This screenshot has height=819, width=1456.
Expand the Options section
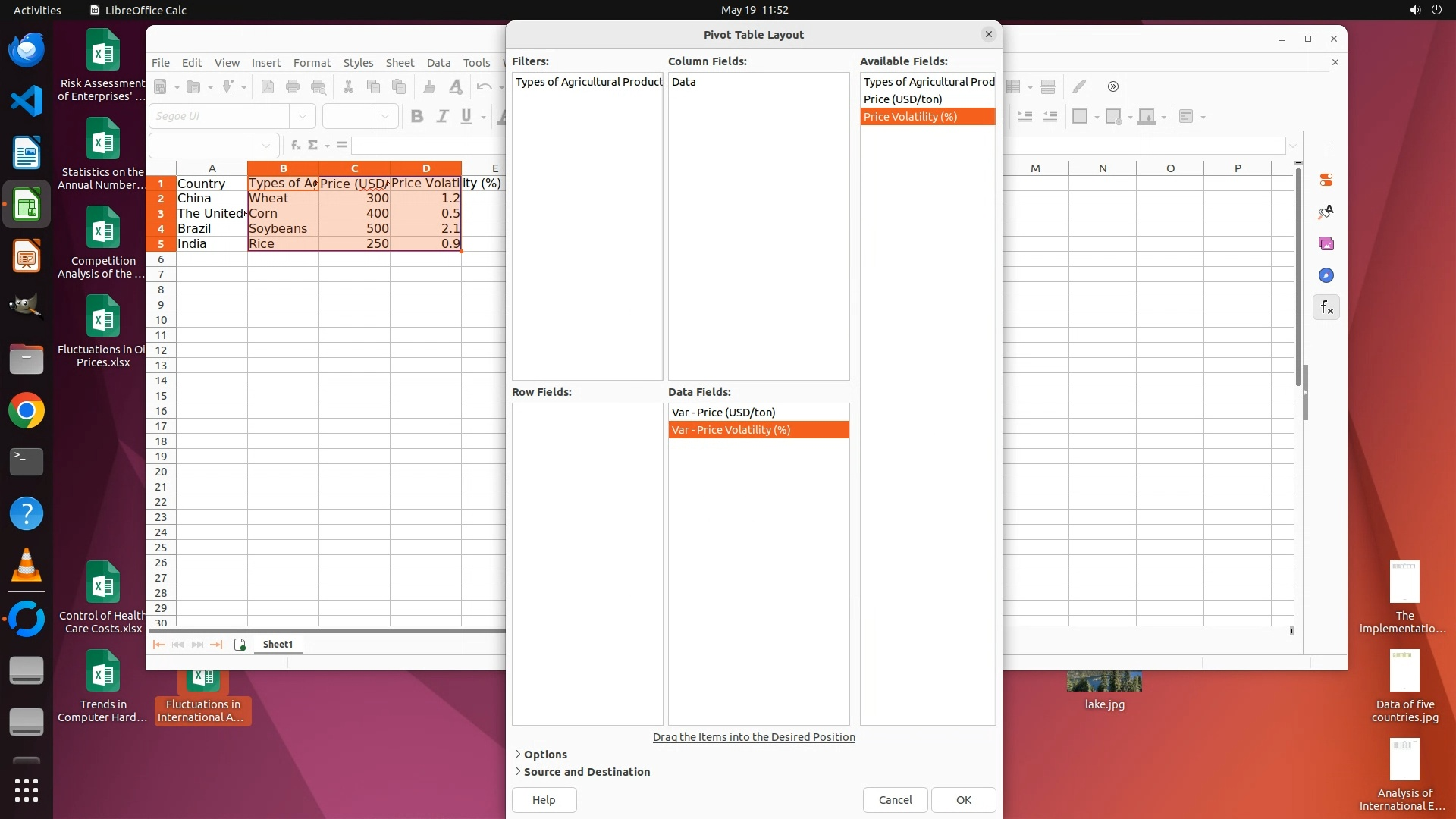click(x=544, y=755)
